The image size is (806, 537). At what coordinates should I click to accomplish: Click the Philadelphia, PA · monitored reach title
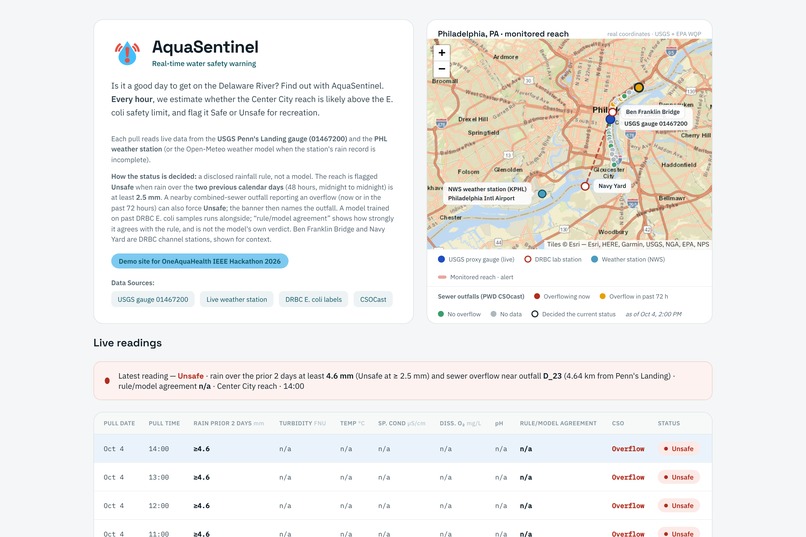pos(503,34)
